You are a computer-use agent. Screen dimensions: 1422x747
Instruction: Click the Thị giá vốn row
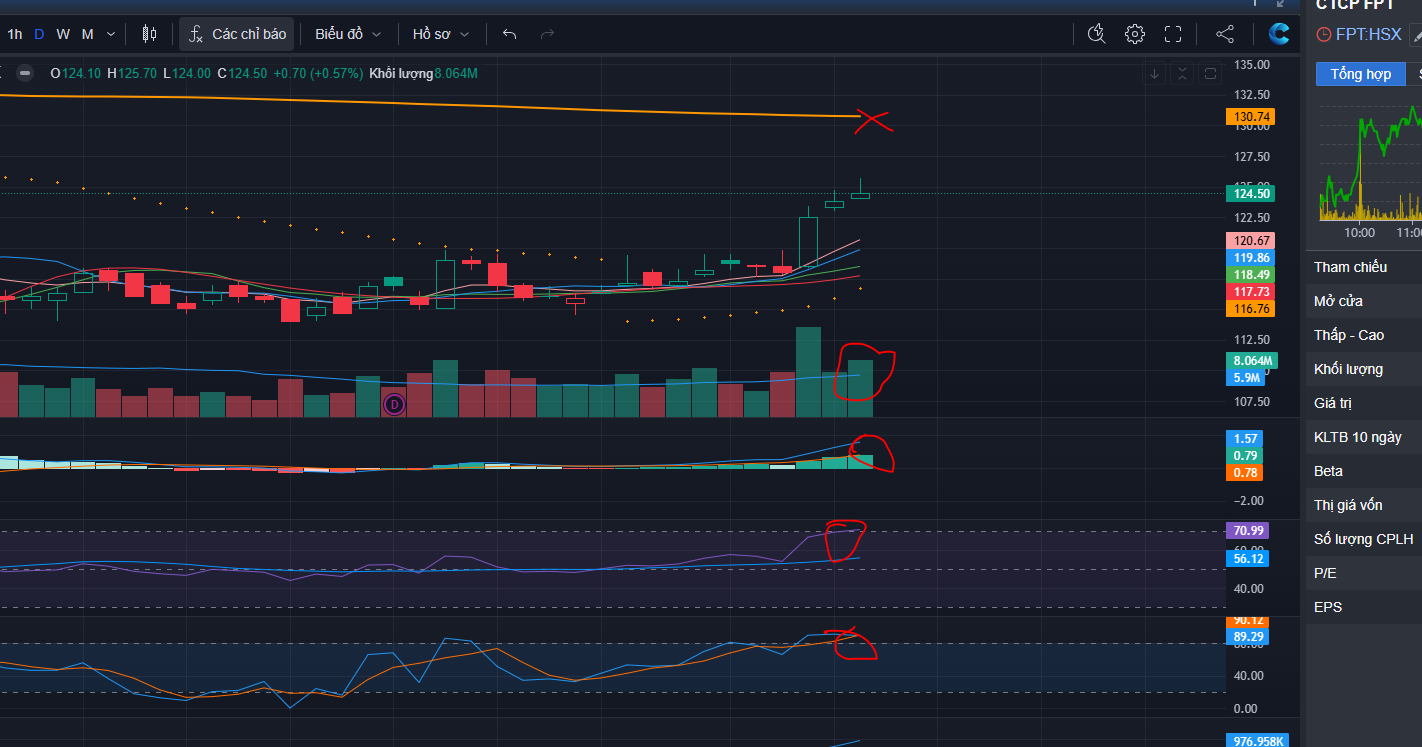pyautogui.click(x=1364, y=505)
